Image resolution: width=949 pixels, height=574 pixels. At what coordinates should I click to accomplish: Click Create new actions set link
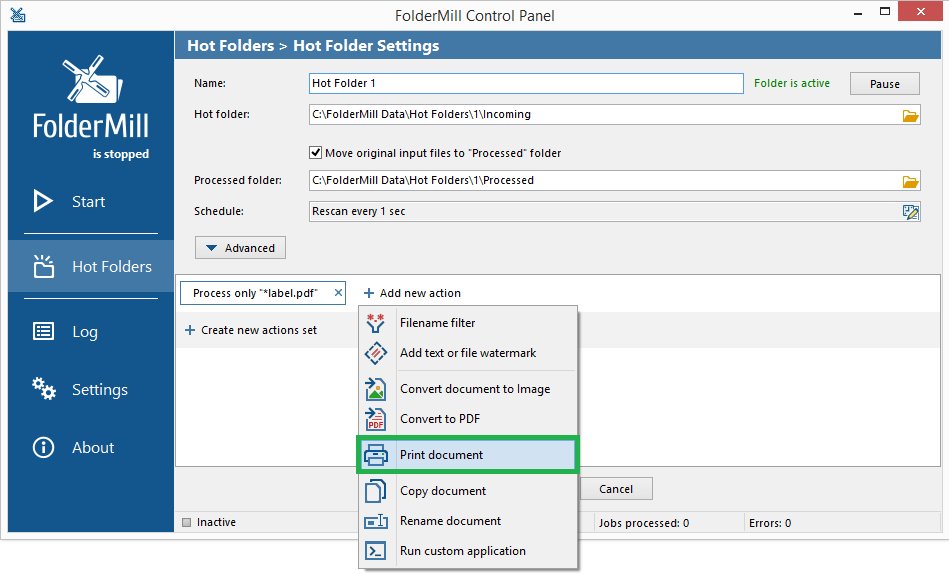(x=259, y=330)
